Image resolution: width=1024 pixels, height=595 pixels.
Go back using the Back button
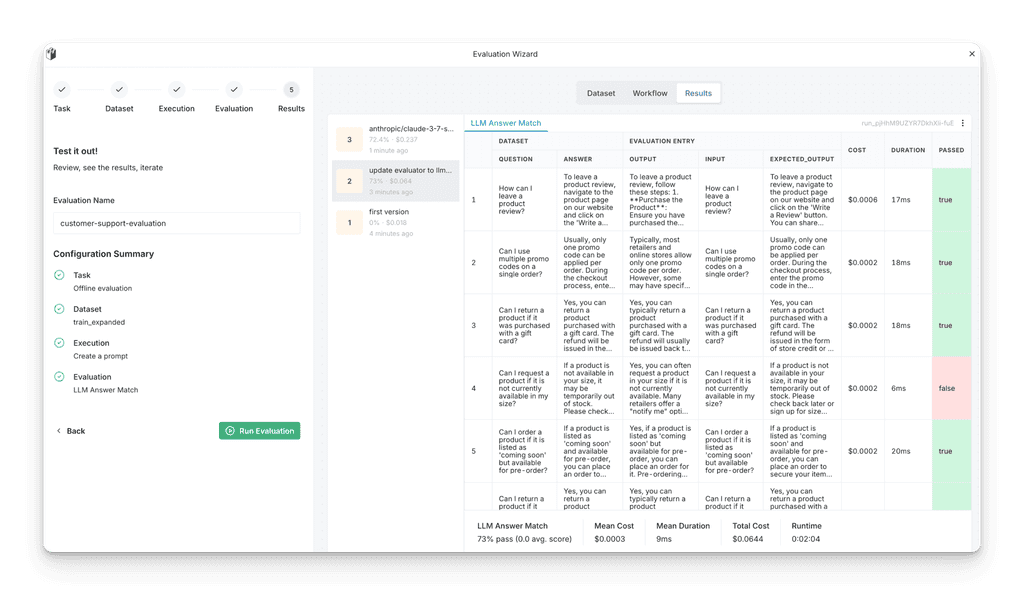70,431
